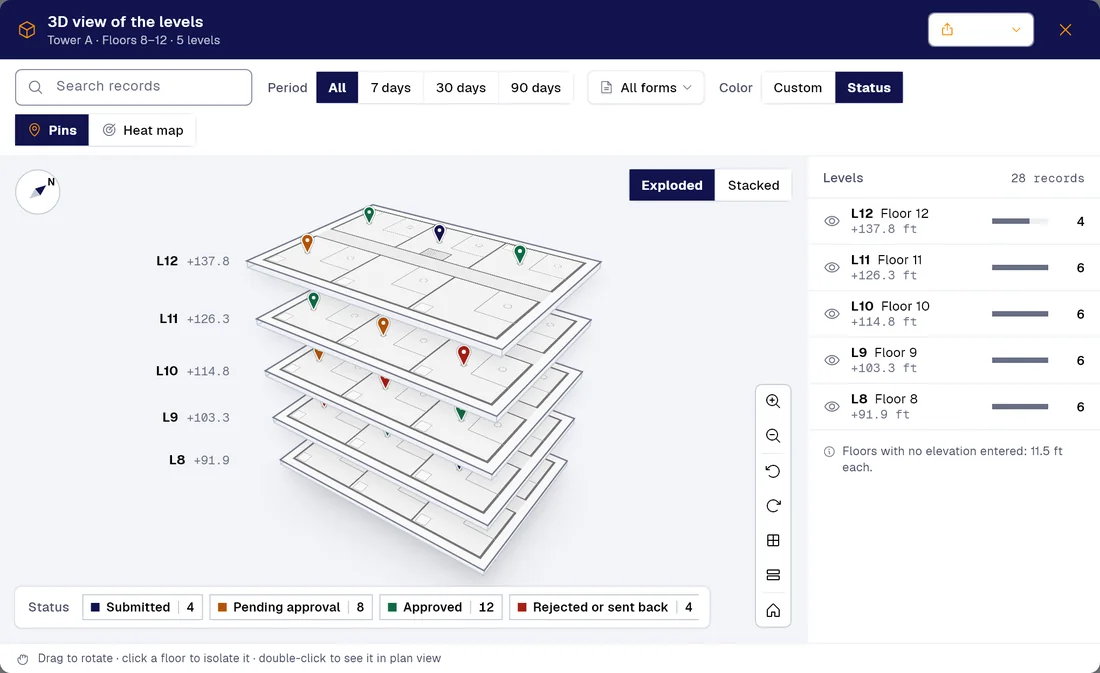Click the Approved status legend chip
1100x673 pixels.
click(441, 607)
